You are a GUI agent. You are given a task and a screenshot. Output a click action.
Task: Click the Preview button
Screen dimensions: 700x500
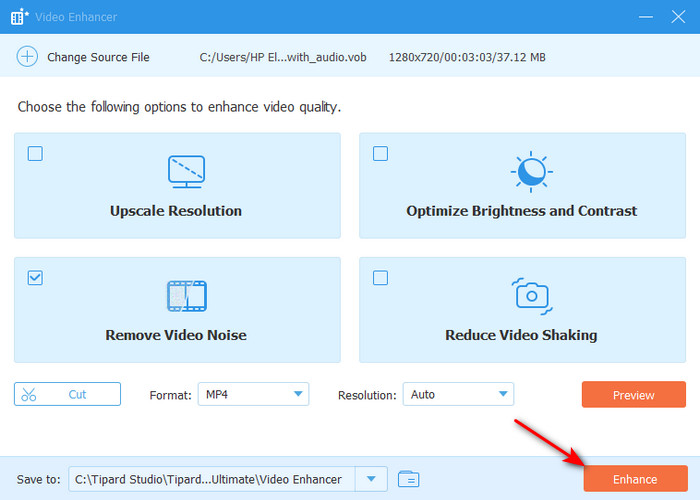(x=633, y=395)
